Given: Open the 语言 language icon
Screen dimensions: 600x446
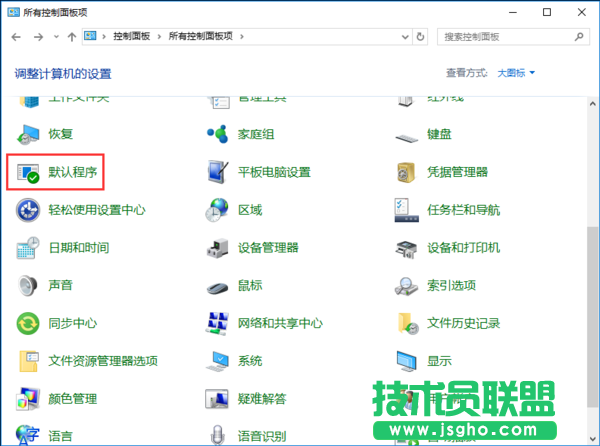Looking at the screenshot, I should tap(27, 435).
